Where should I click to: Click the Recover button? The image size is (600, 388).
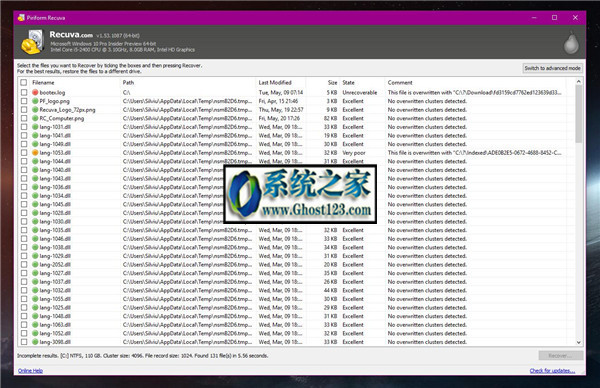(561, 356)
